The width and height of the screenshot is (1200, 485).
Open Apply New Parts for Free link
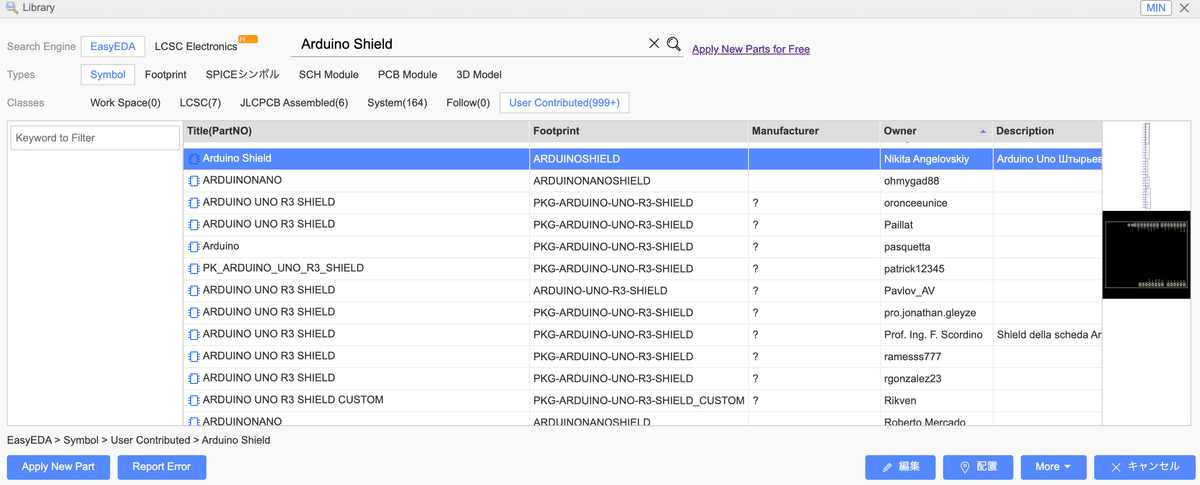coord(751,49)
